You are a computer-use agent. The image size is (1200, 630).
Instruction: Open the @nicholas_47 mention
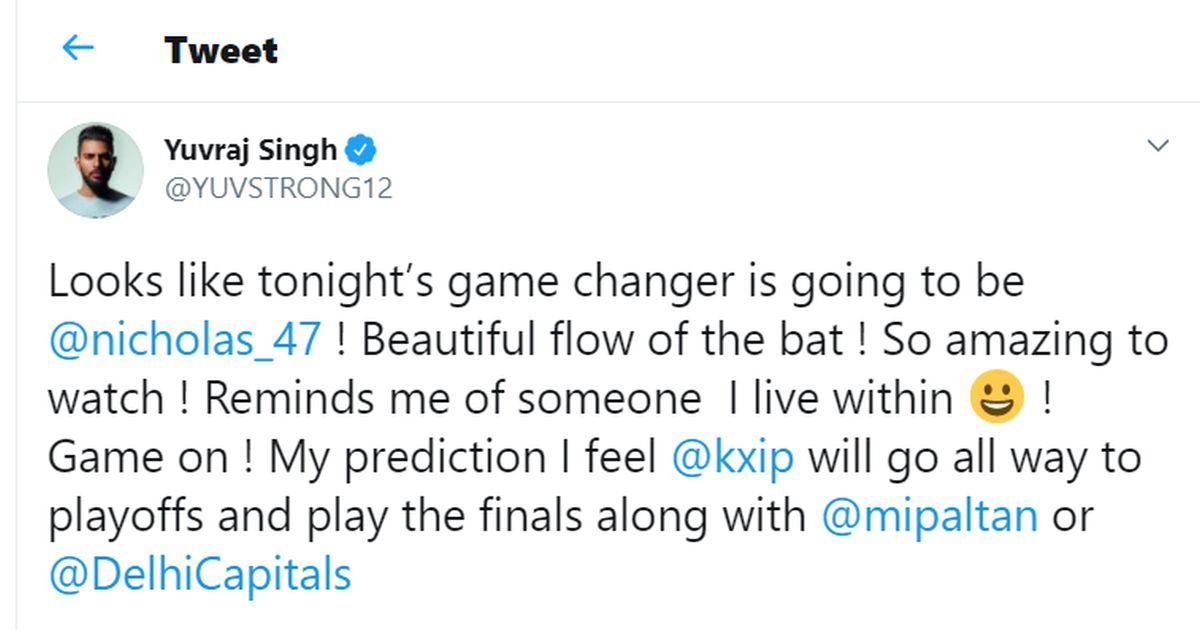tap(185, 340)
